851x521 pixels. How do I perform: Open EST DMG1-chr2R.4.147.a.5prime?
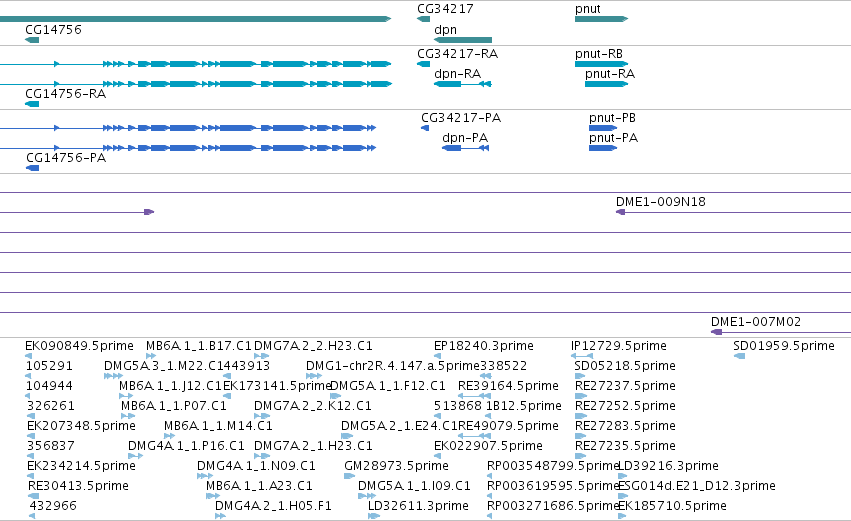pyautogui.click(x=393, y=366)
